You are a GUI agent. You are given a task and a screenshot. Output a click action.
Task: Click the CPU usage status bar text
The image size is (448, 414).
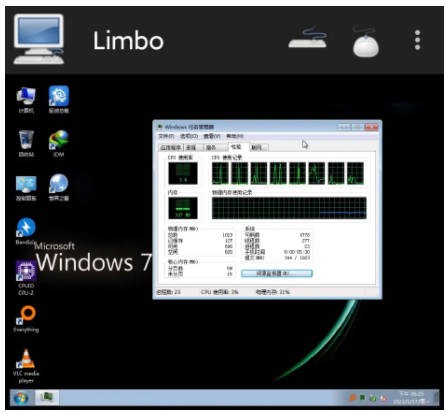pos(220,292)
